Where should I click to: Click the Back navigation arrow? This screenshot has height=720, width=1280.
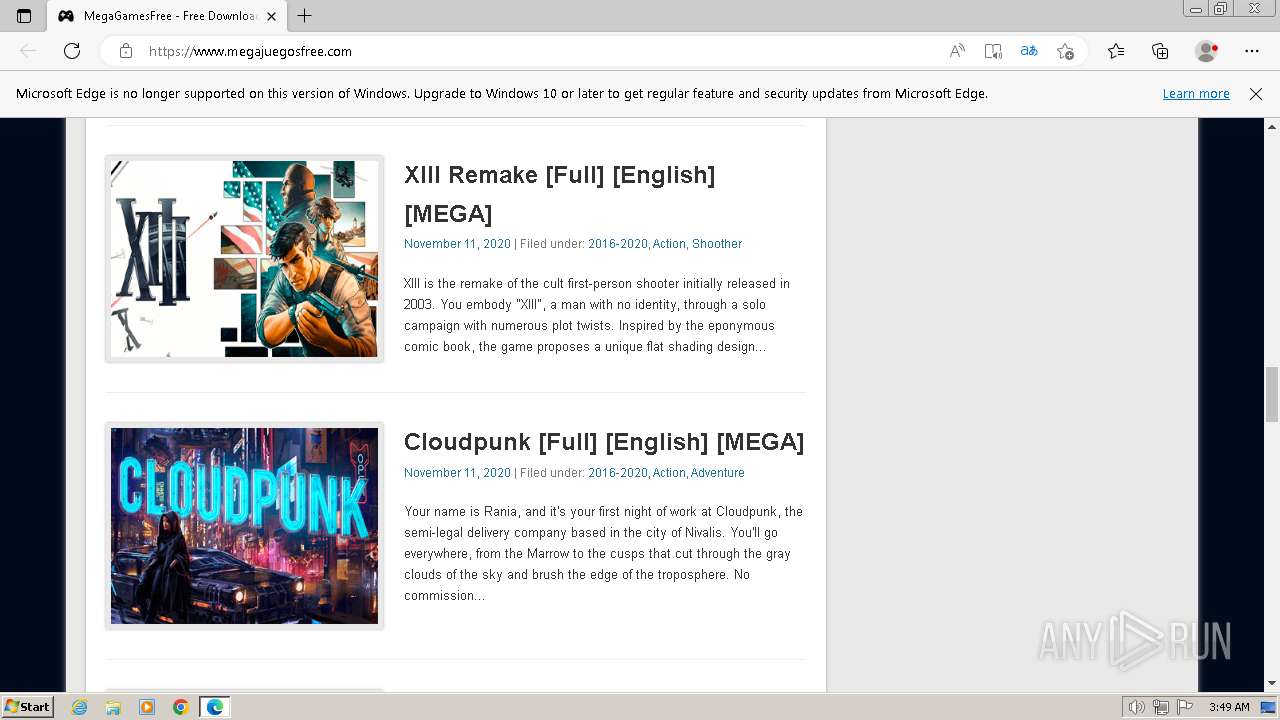[28, 51]
